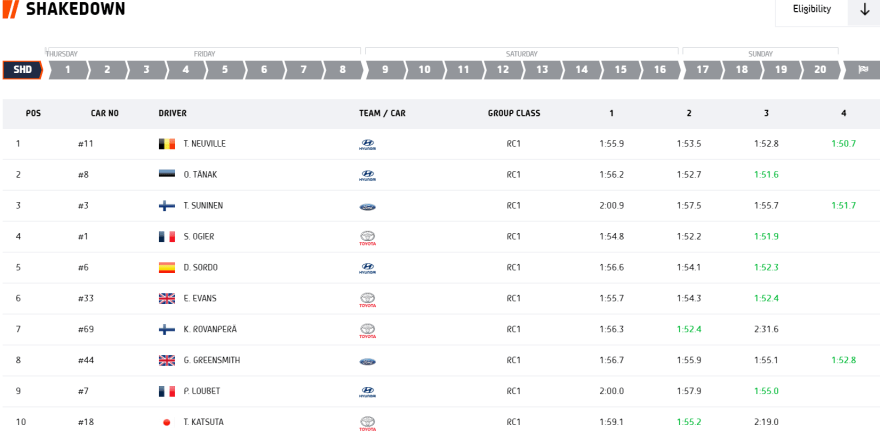Select stage 20 in the stage bar

820,70
